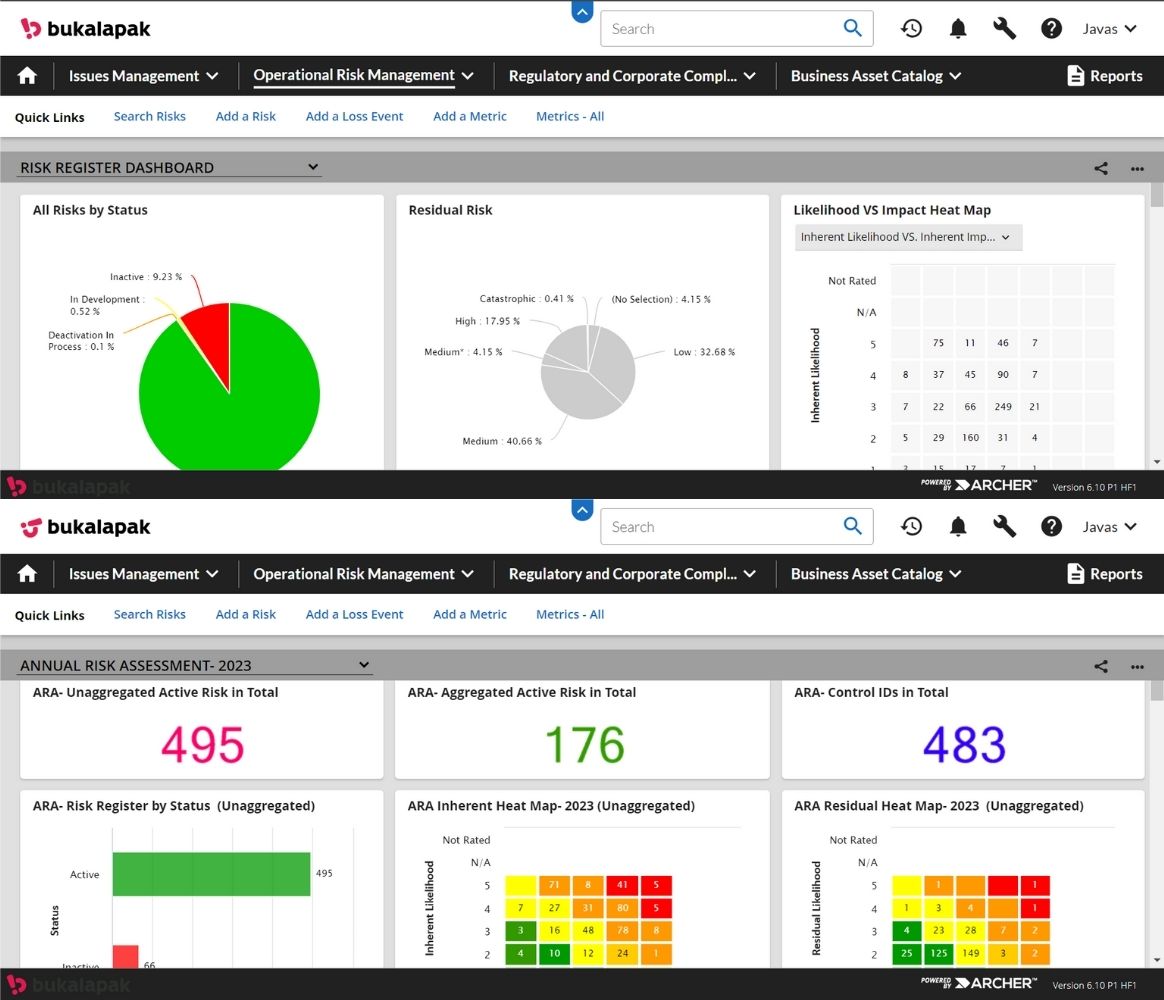Screen dimensions: 1164x1000
Task: Select Business Asset Catalog in bottom window
Action: [866, 574]
